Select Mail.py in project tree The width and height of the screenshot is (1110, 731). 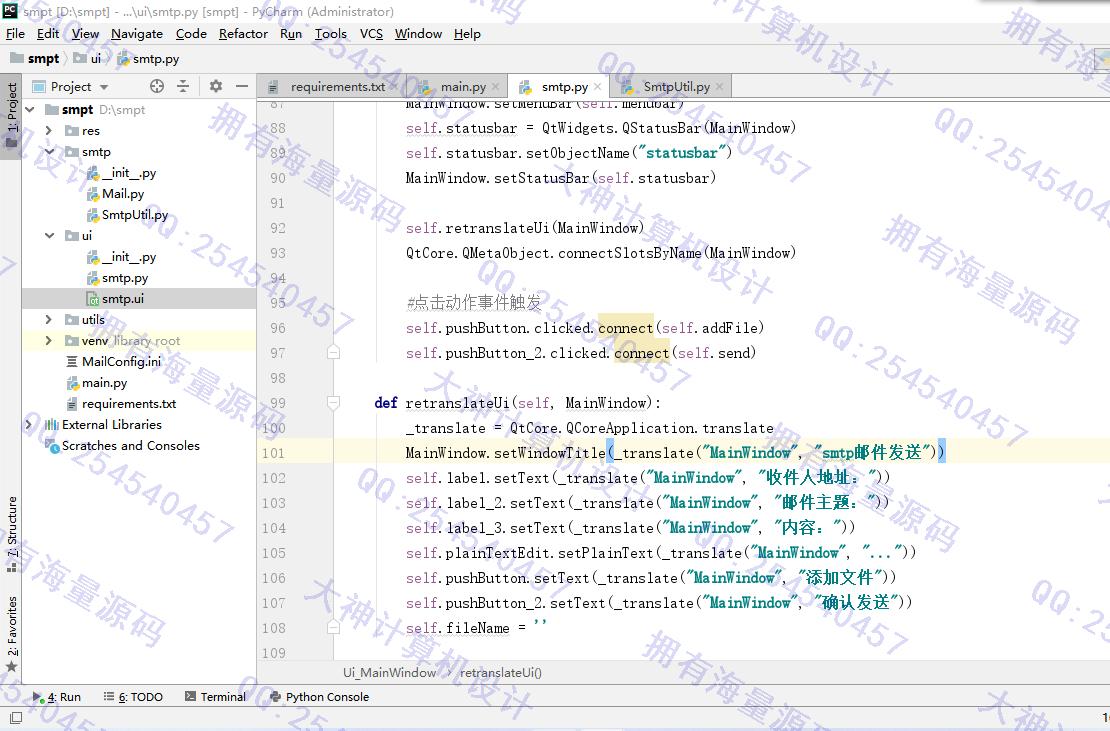click(122, 193)
